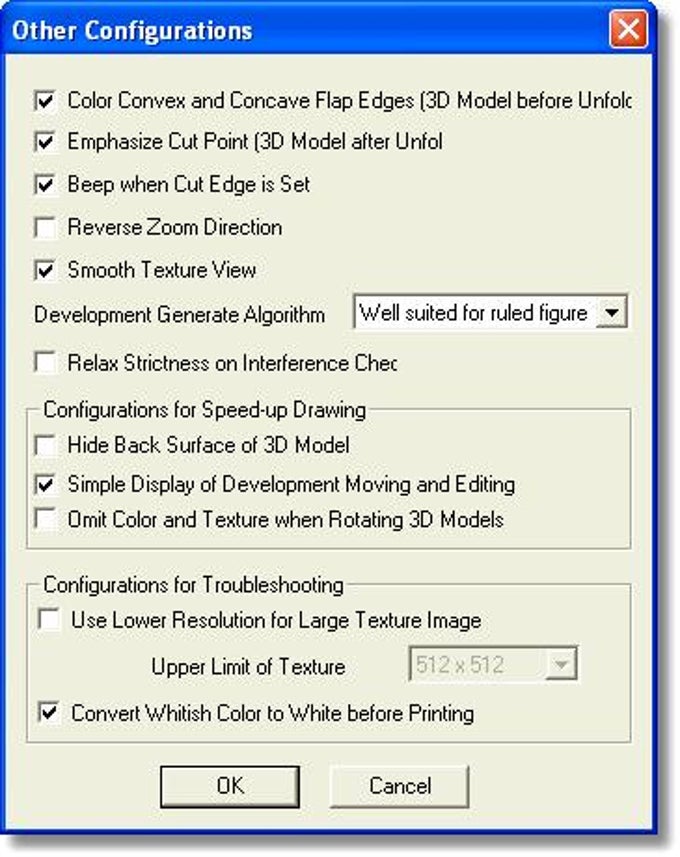Confirm settings with the OK button
The height and width of the screenshot is (857, 680).
coord(230,786)
